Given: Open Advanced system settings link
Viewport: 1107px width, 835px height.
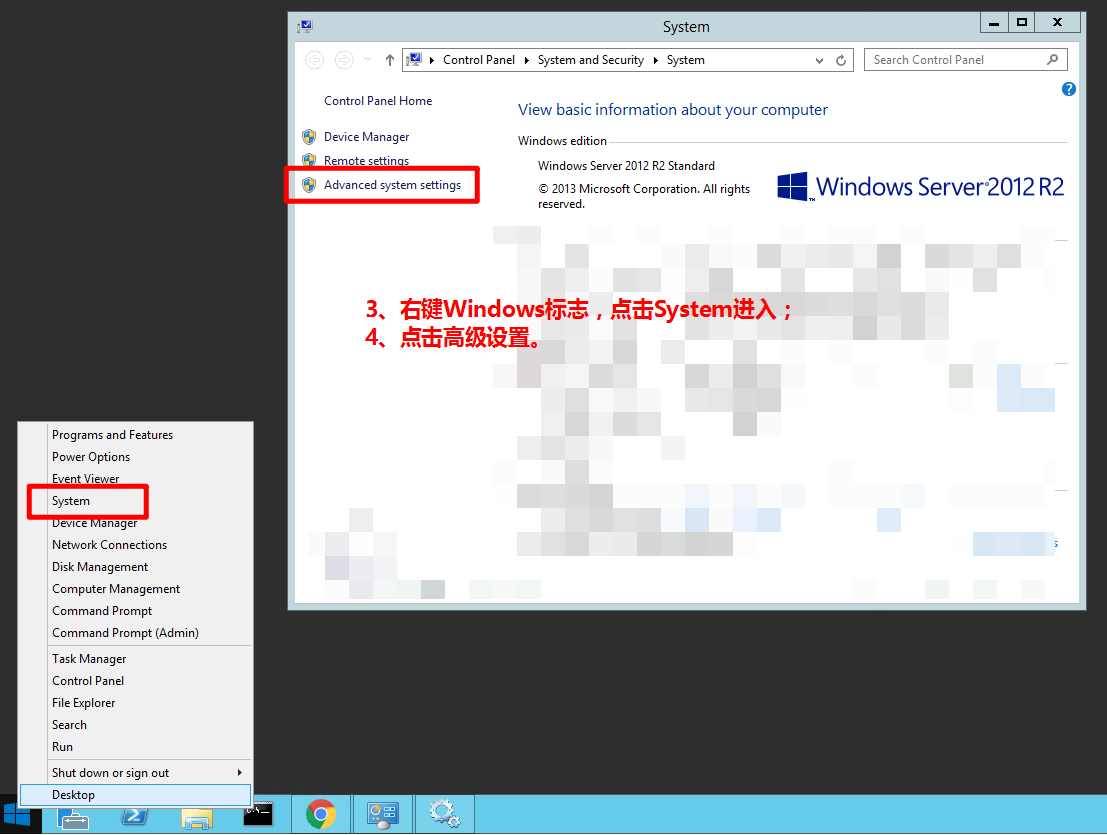Looking at the screenshot, I should tap(393, 185).
